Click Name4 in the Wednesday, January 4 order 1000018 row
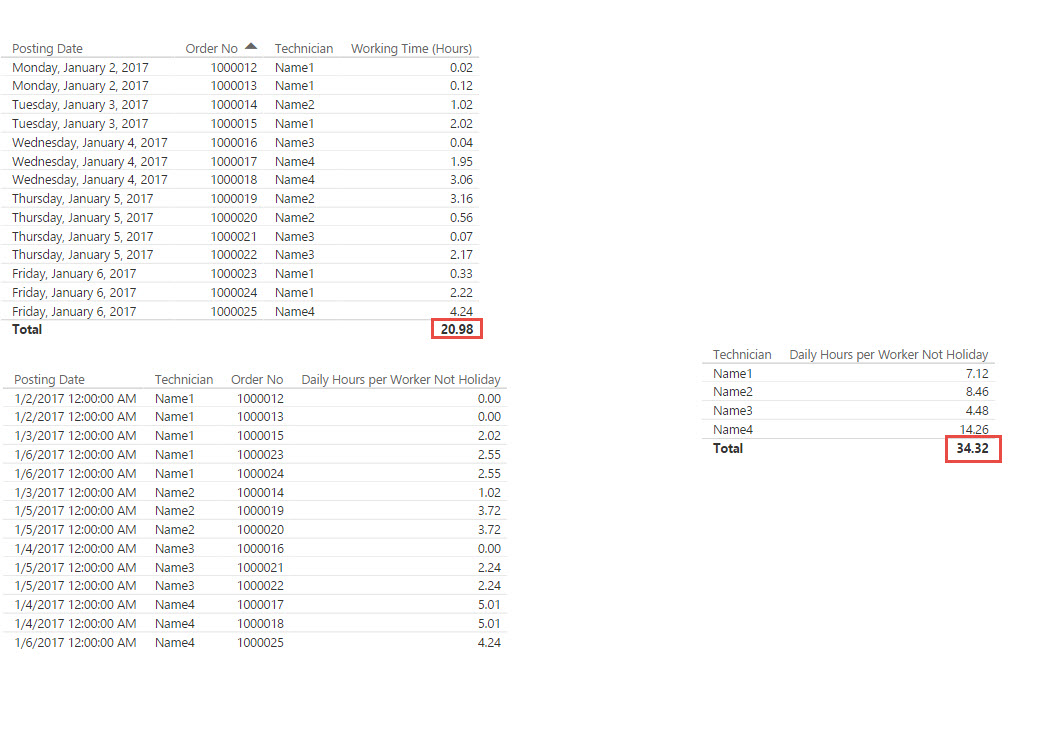1048x735 pixels. point(295,180)
